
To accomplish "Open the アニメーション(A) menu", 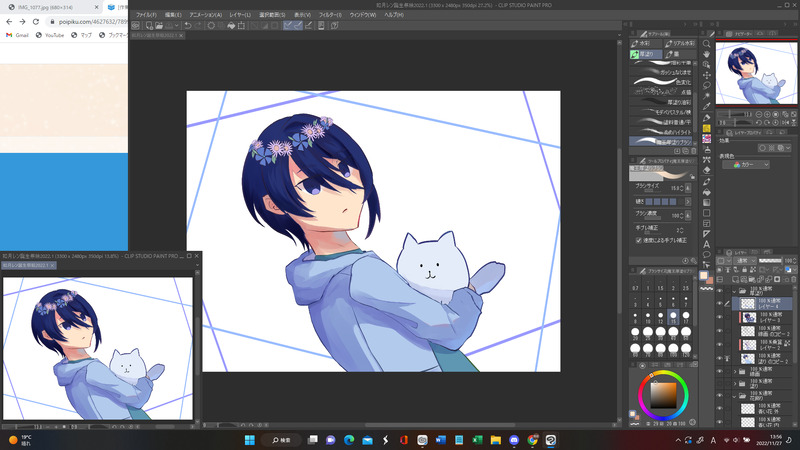I will pyautogui.click(x=205, y=15).
